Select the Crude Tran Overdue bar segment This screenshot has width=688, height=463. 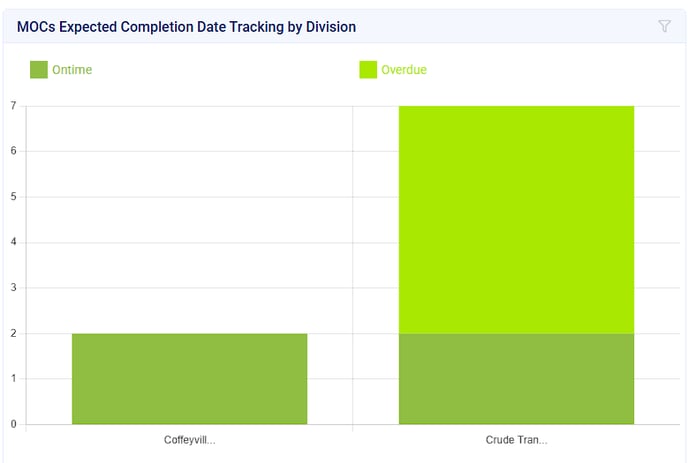516,219
